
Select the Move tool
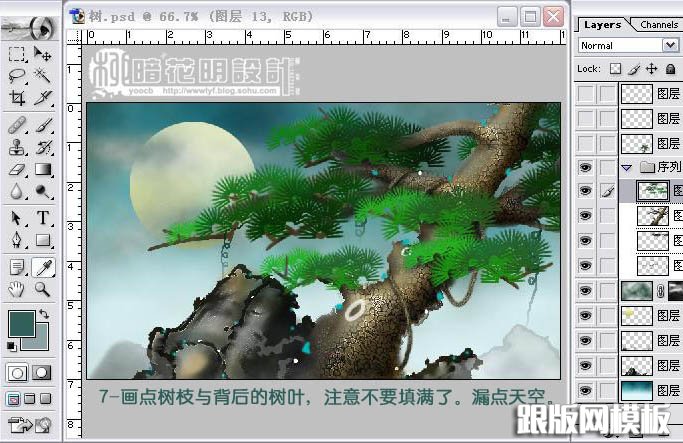43,53
